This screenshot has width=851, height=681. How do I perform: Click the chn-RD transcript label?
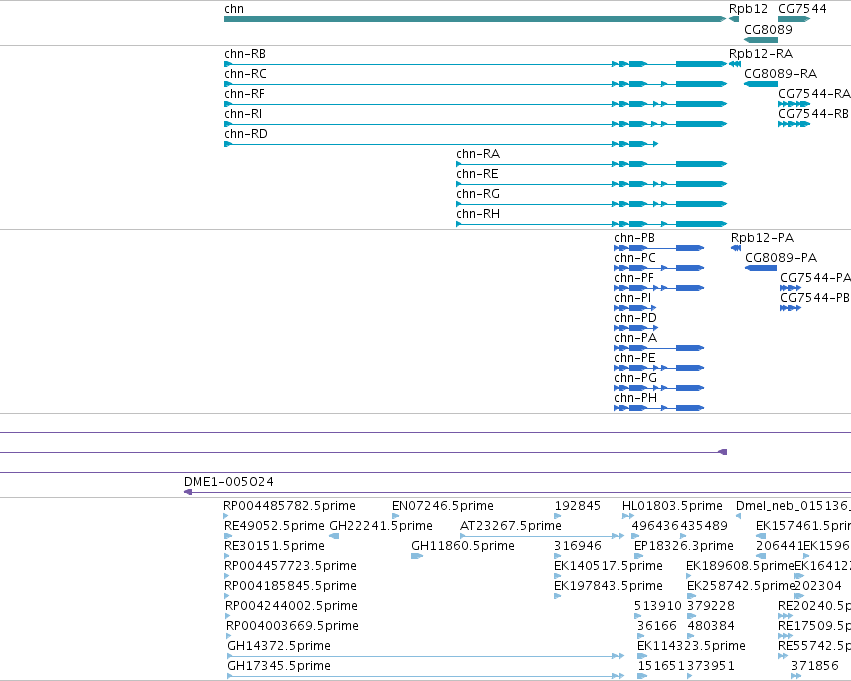pos(246,134)
